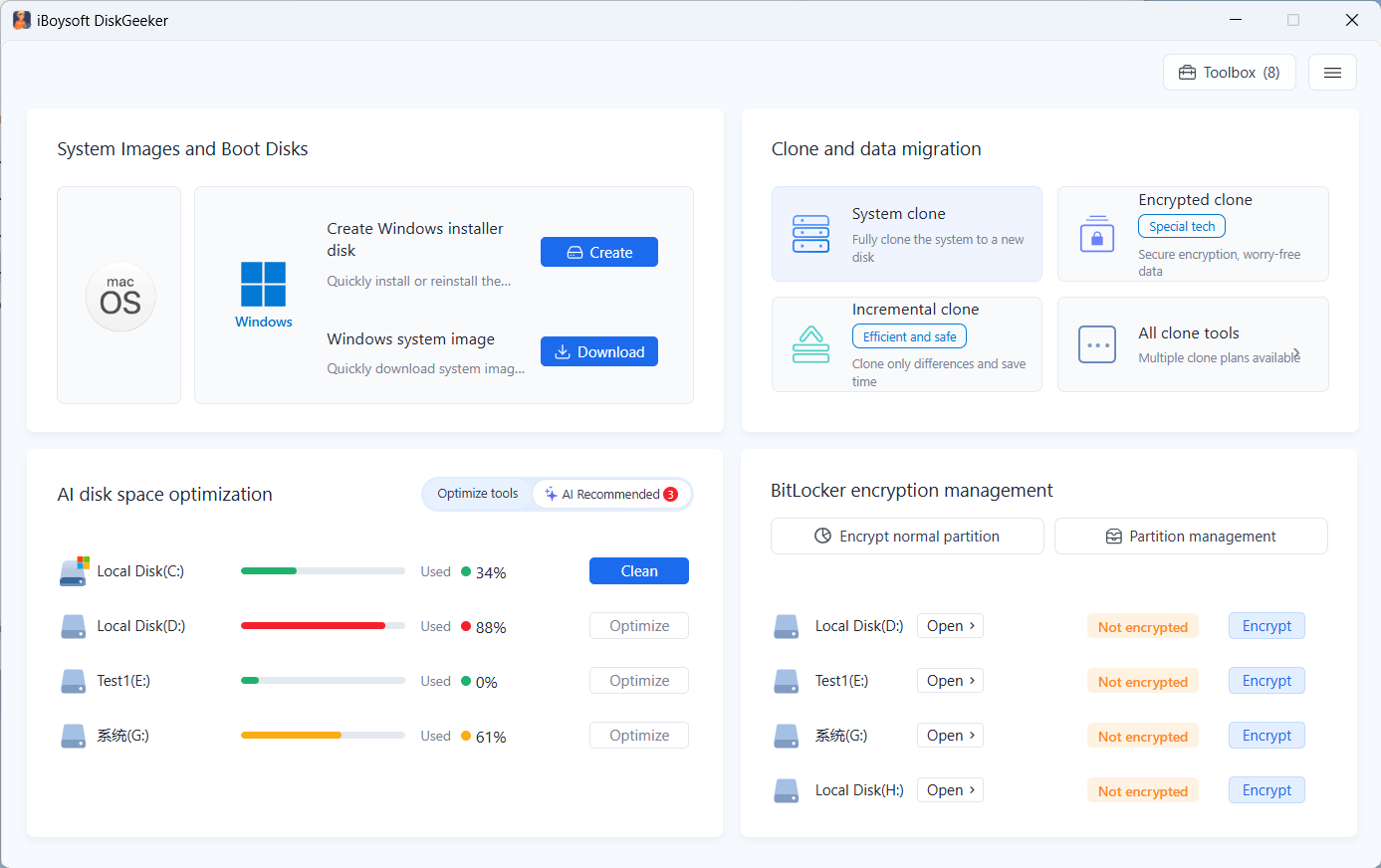Encrypt the 系统(G:) partition
This screenshot has width=1381, height=868.
pyautogui.click(x=1266, y=736)
